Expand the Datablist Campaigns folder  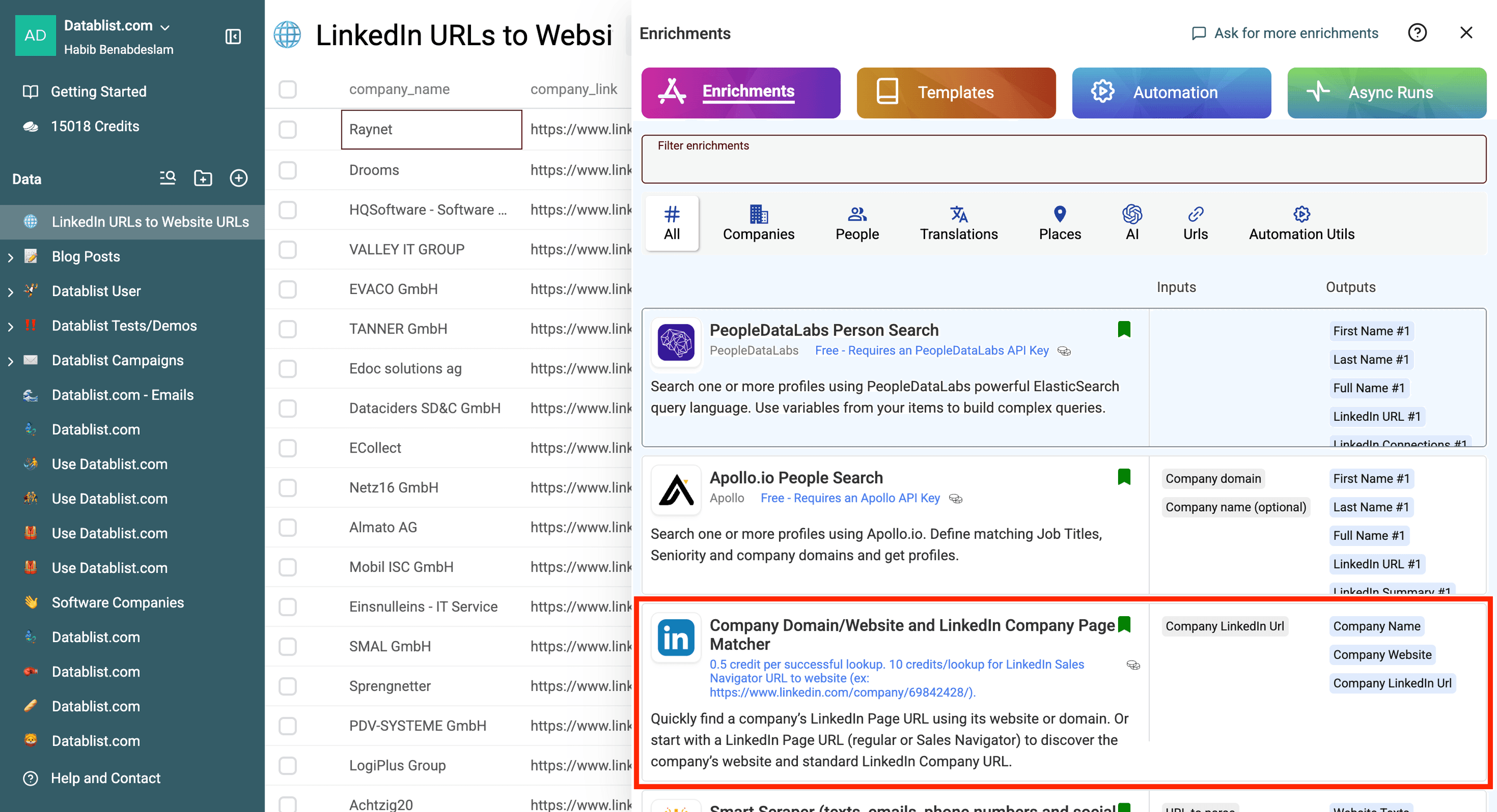pyautogui.click(x=10, y=361)
